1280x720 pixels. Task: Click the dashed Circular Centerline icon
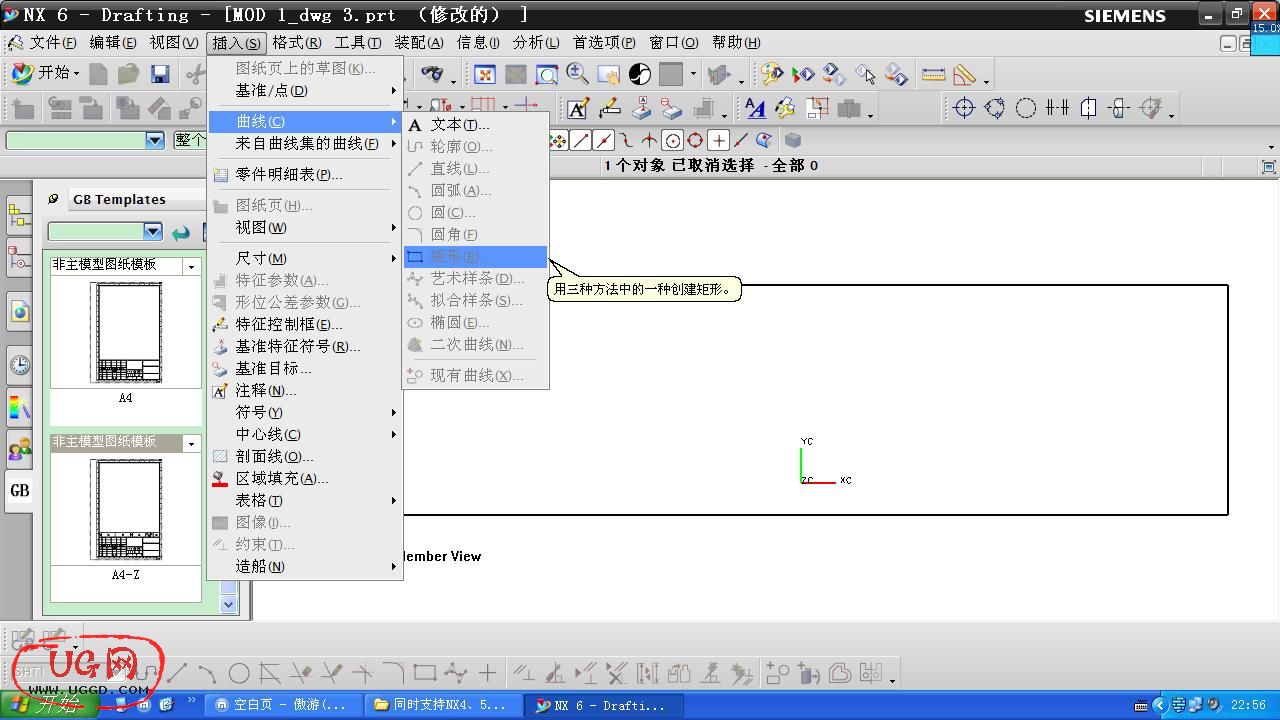(x=1026, y=108)
